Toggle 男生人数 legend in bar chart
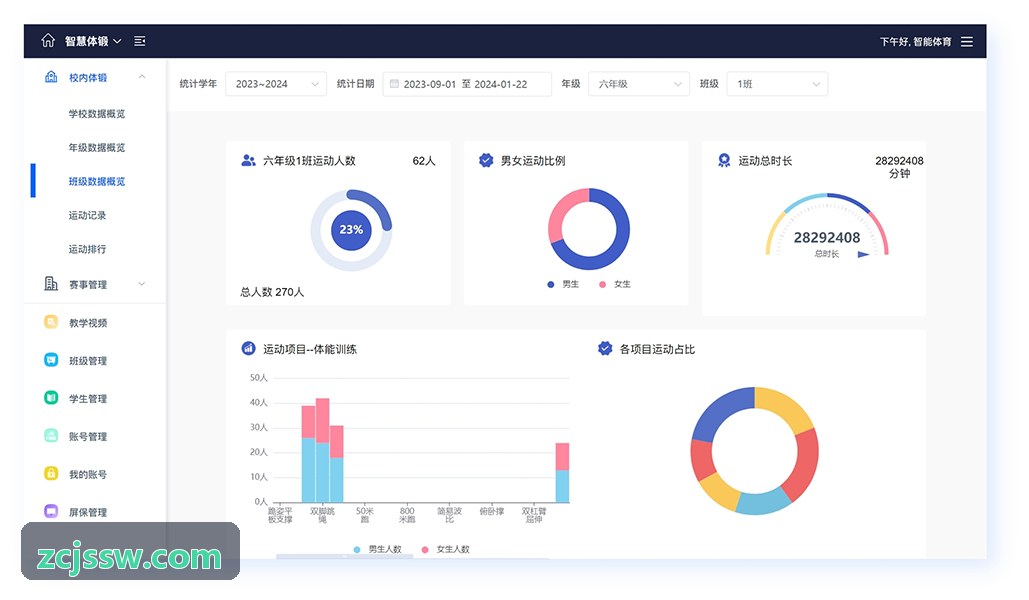This screenshot has height=600, width=1029. pos(377,549)
